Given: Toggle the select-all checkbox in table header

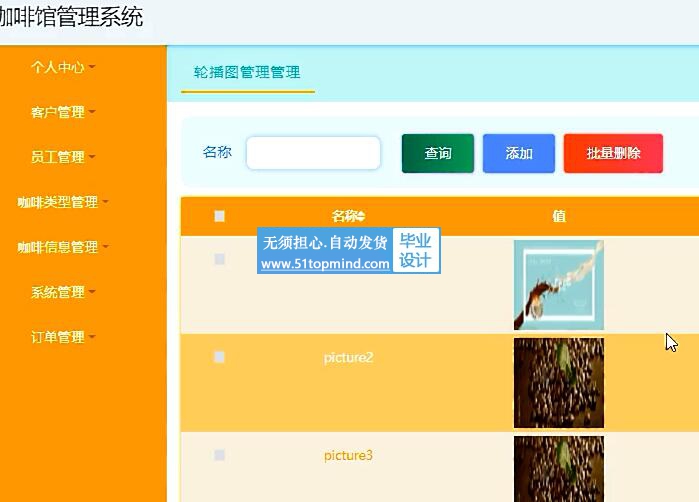Looking at the screenshot, I should (219, 216).
